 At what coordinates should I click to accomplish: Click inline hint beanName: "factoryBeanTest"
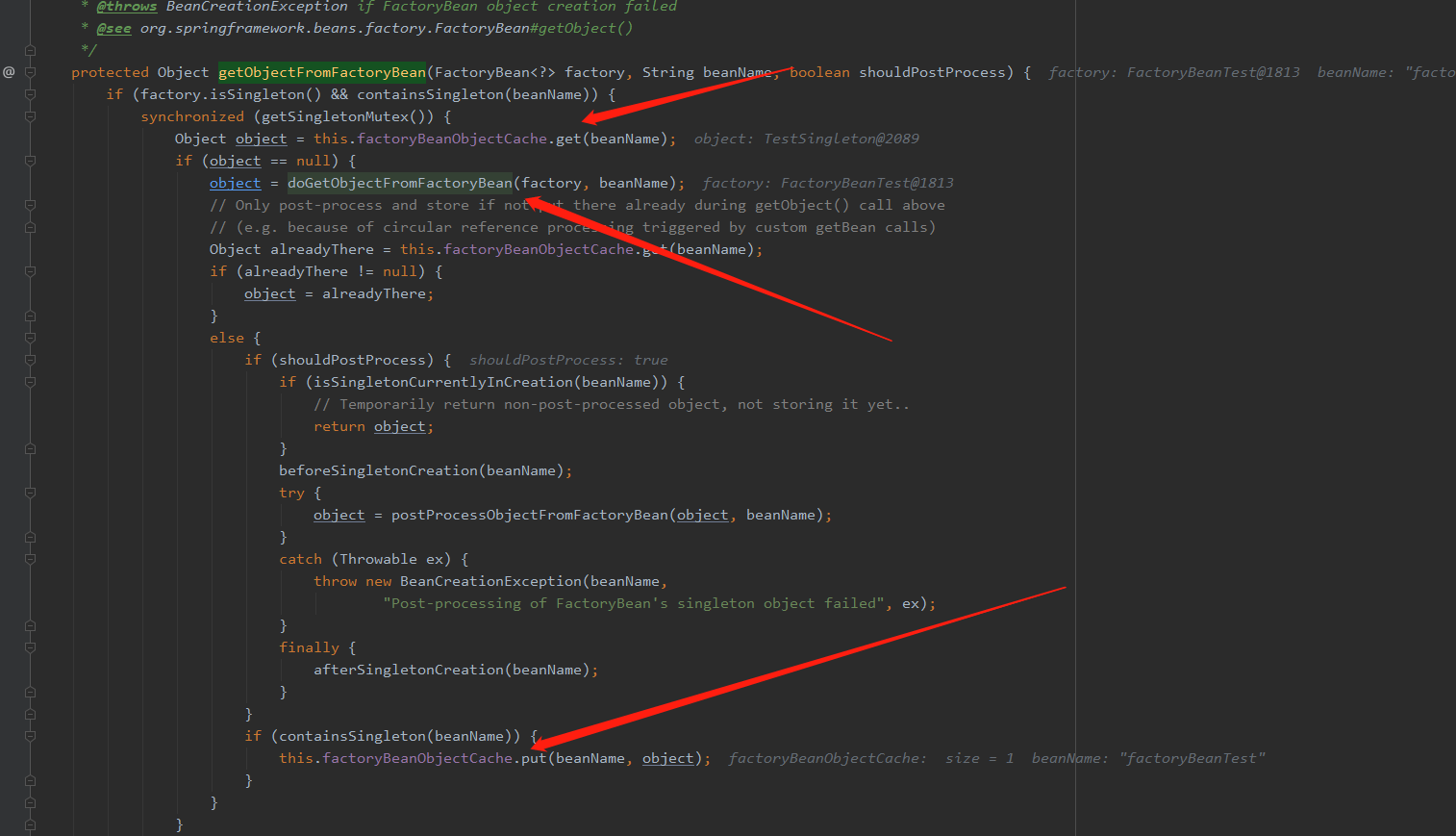1148,758
